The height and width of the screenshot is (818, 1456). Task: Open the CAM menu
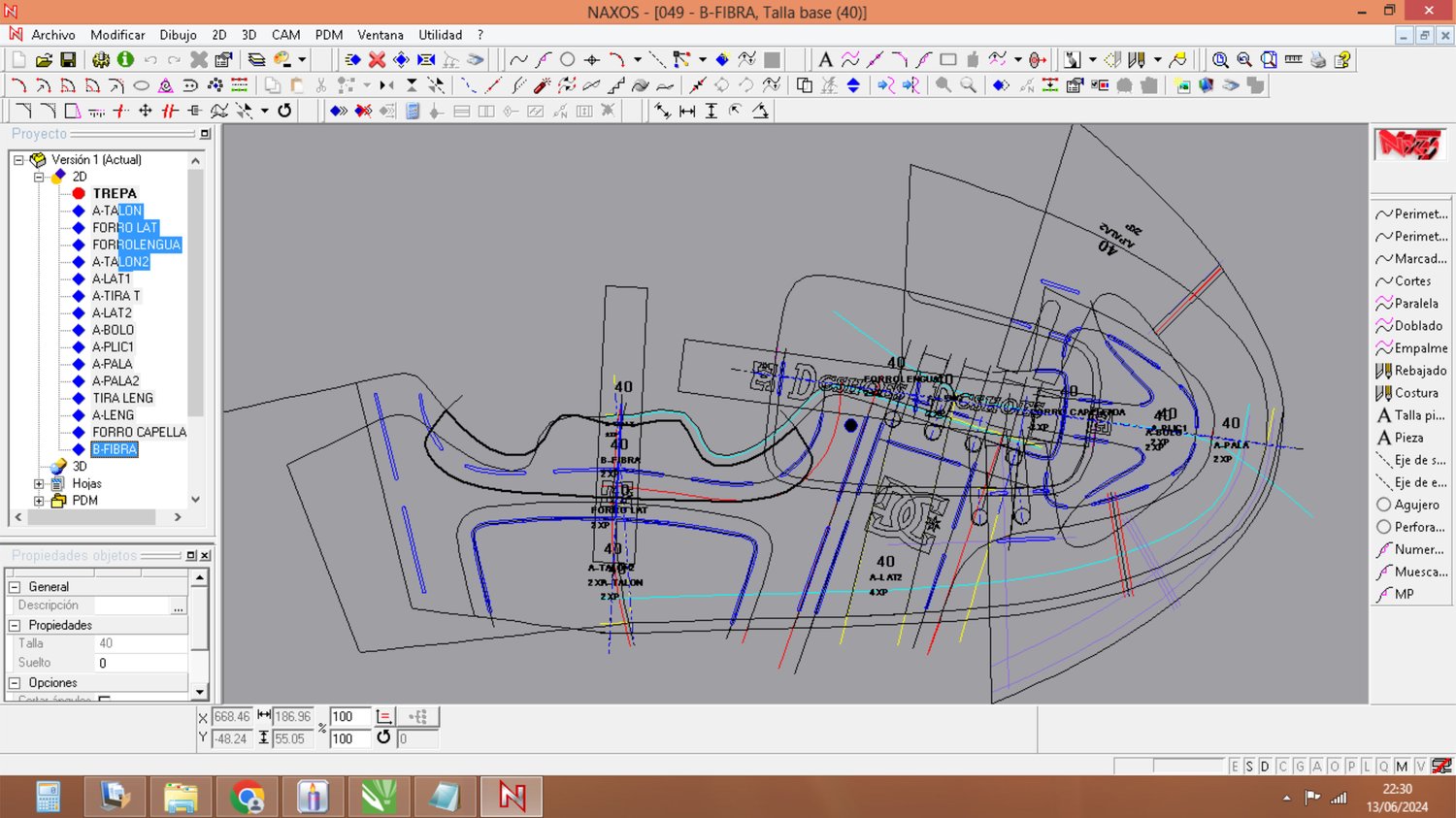coord(285,35)
